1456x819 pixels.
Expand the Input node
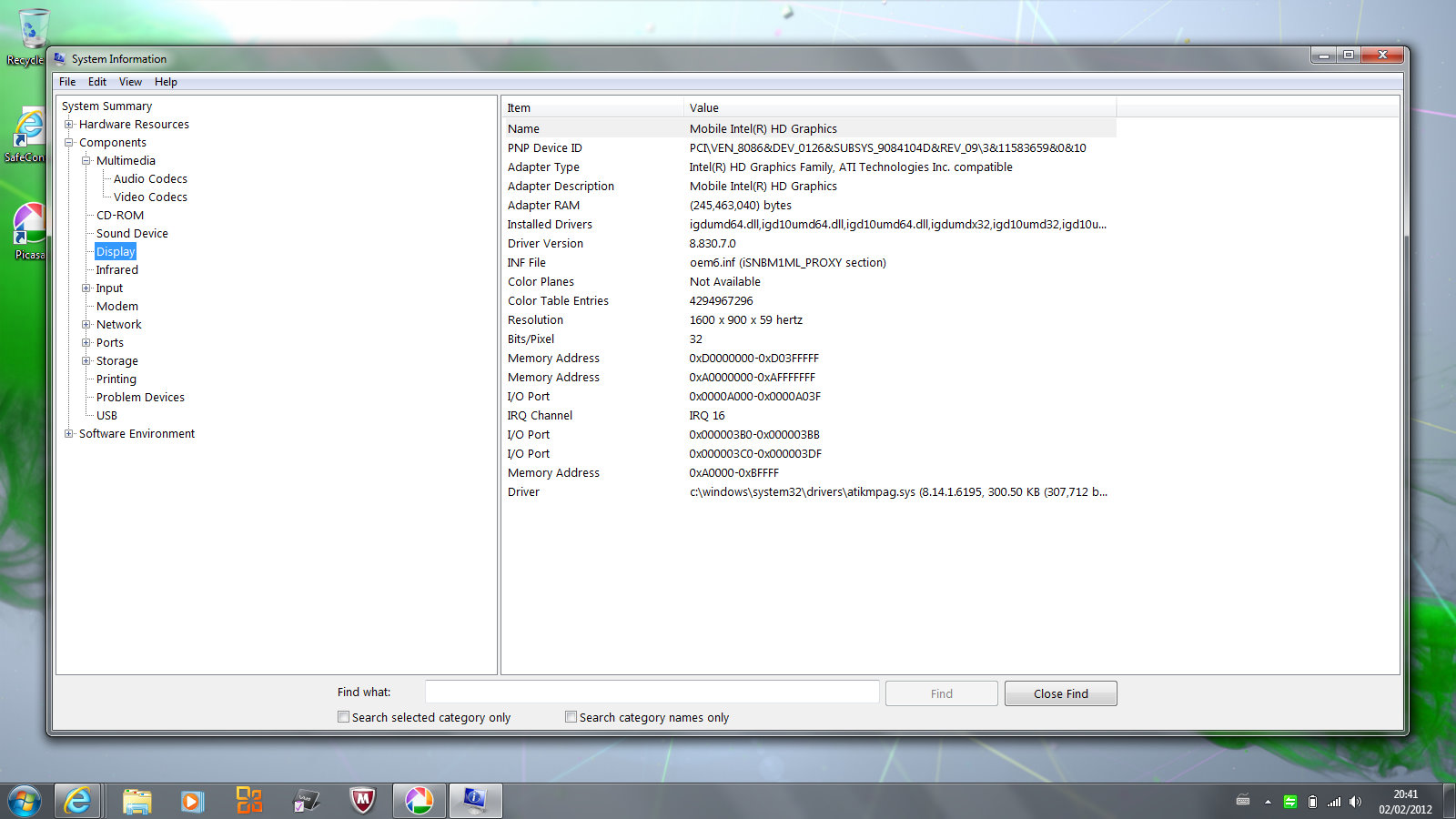(x=86, y=288)
